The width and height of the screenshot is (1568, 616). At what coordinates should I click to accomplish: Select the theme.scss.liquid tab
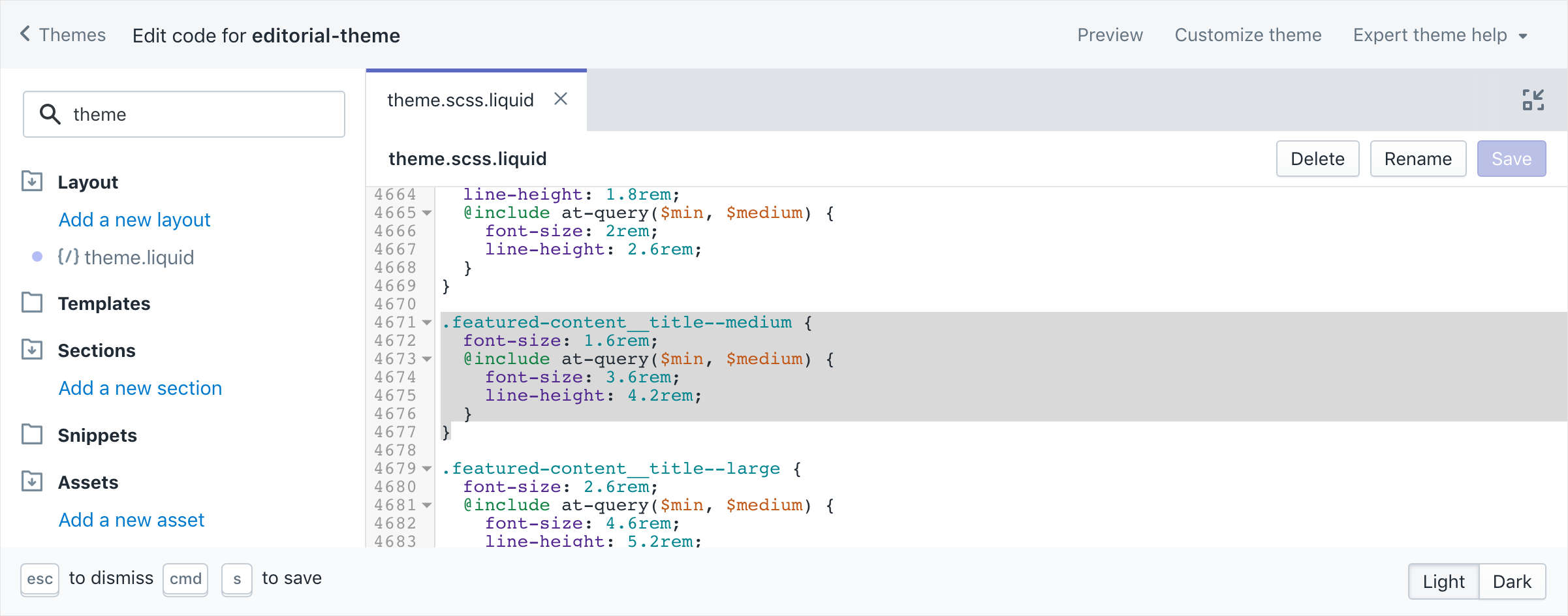point(460,99)
